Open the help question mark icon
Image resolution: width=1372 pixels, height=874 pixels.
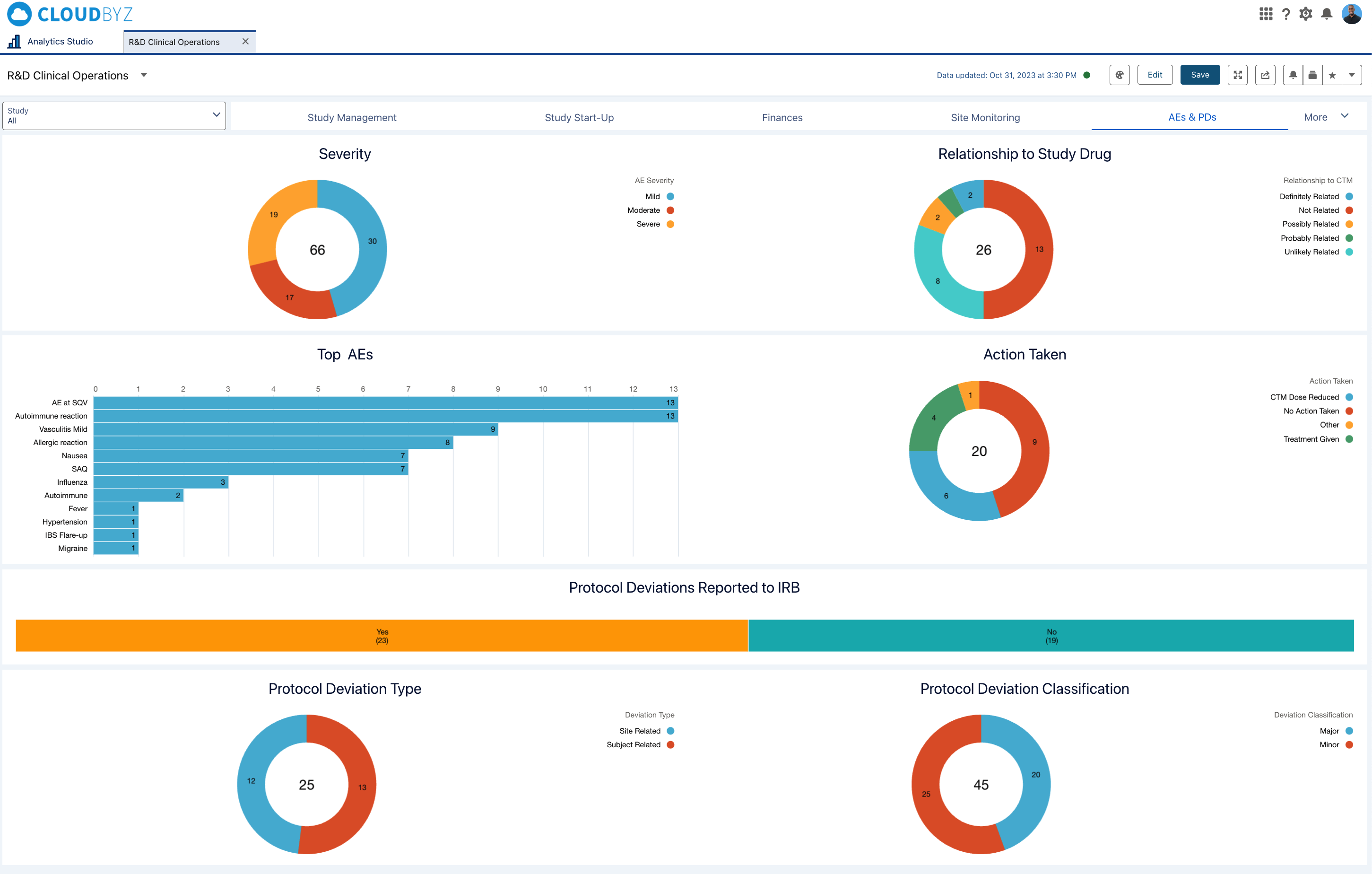(x=1286, y=14)
